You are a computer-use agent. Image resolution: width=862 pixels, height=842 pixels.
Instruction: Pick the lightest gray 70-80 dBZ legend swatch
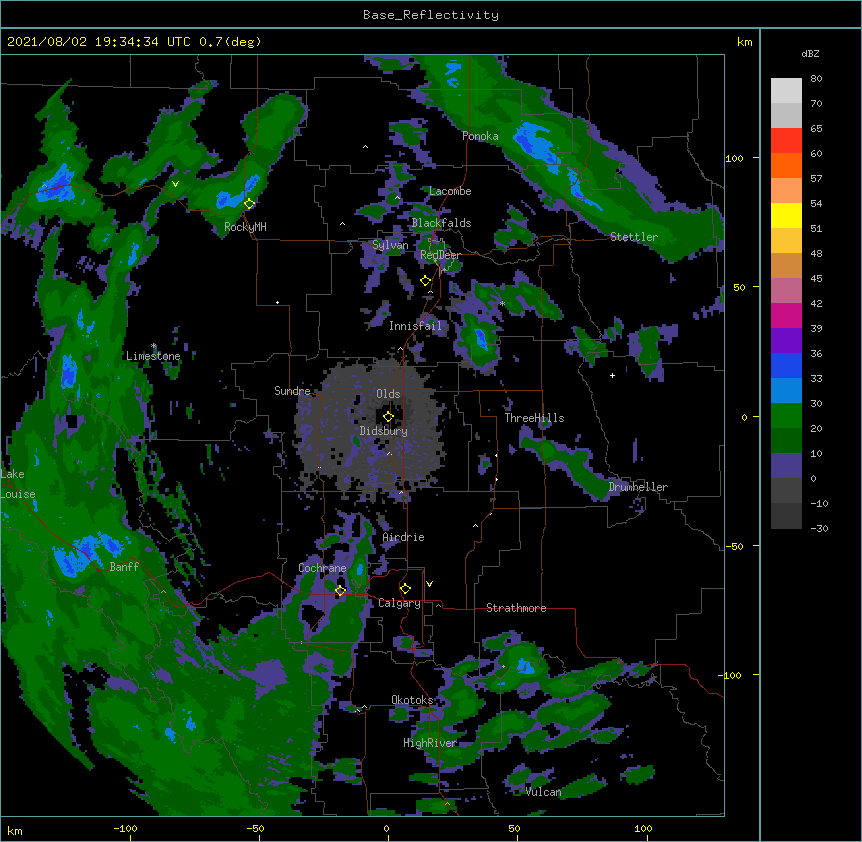[x=786, y=91]
